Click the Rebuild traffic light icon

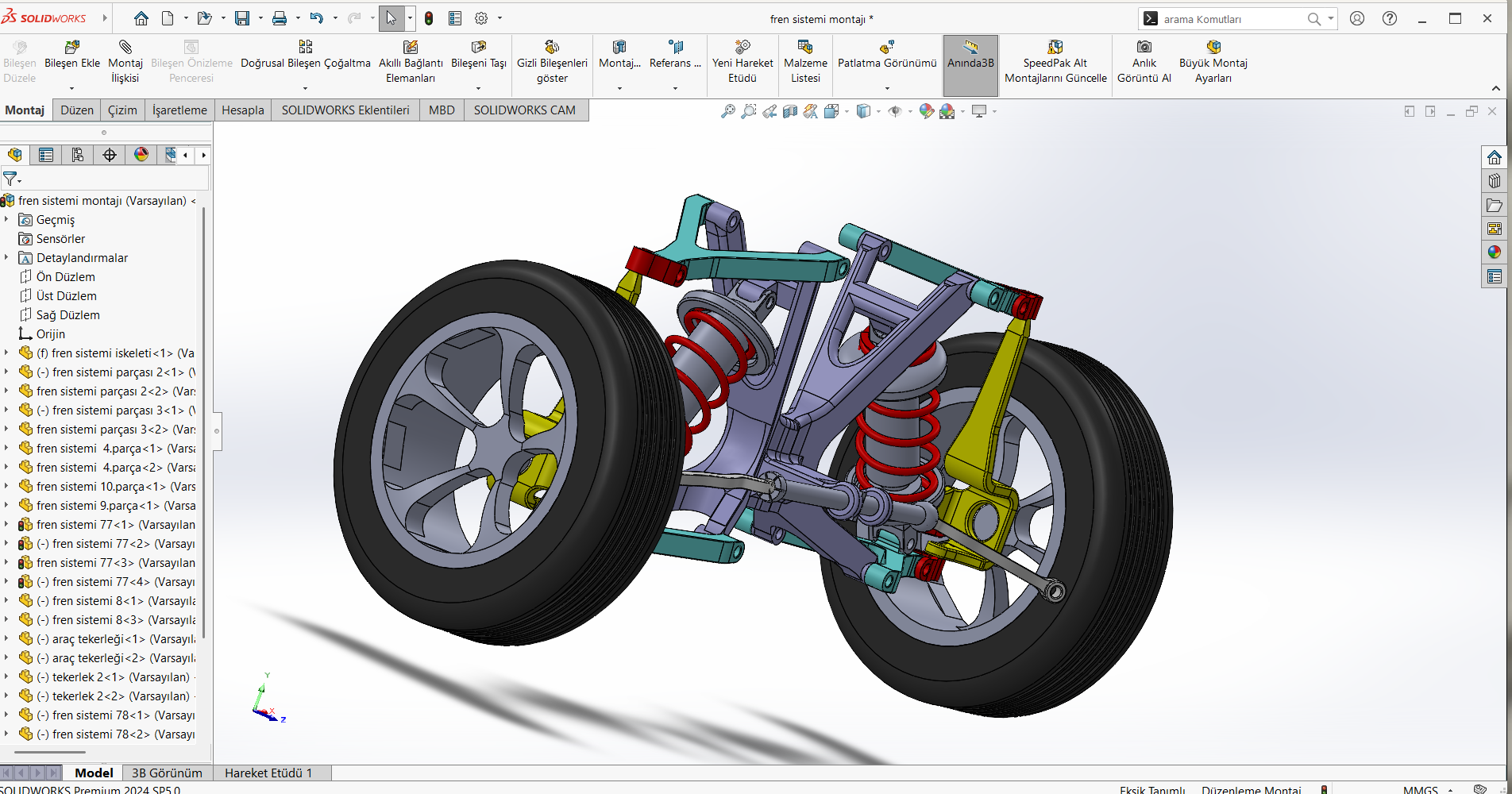coord(429,18)
